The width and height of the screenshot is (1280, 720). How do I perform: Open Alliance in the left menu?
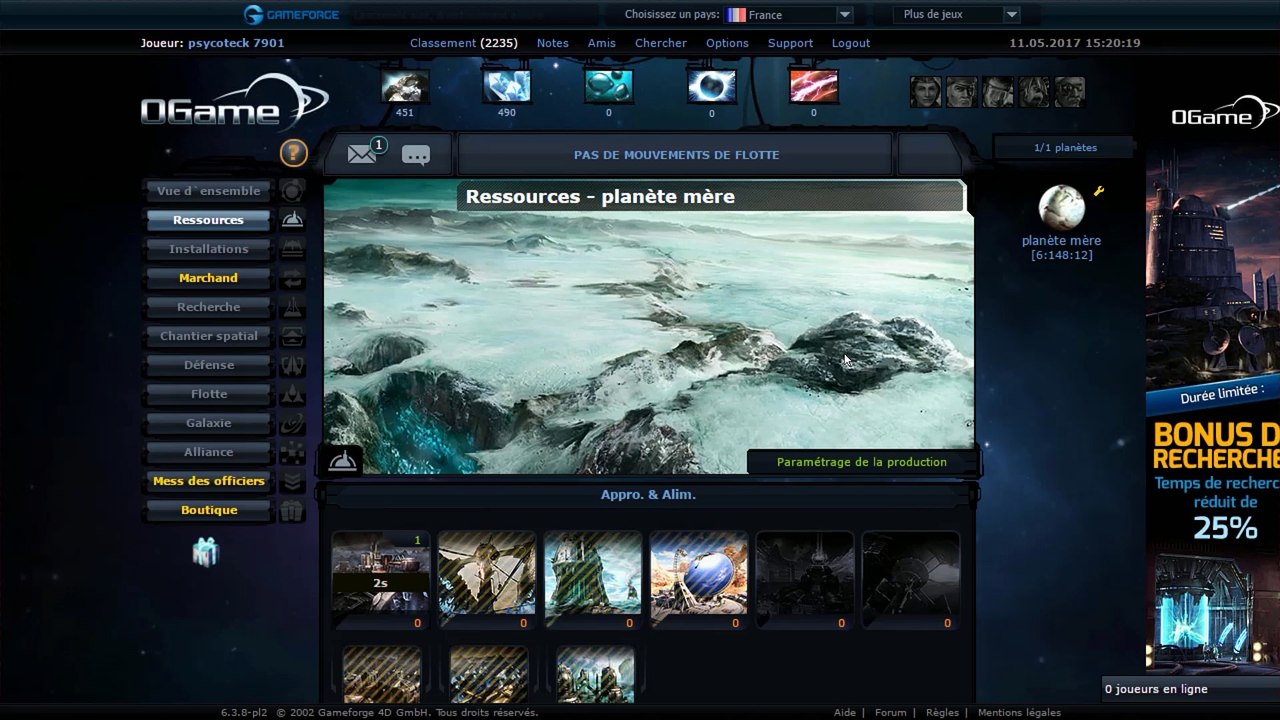(209, 452)
